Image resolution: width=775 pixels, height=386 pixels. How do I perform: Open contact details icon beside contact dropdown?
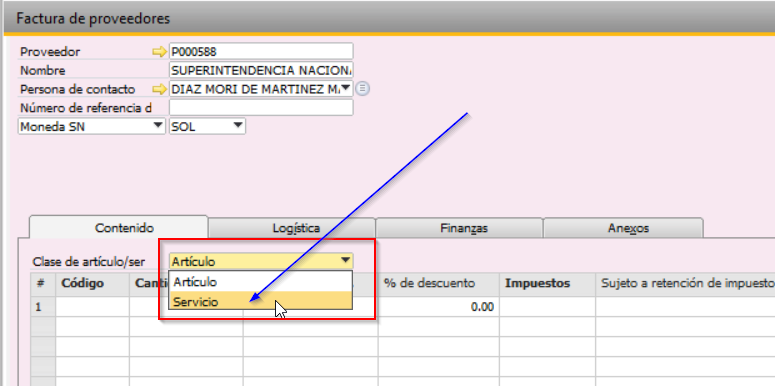(x=363, y=89)
